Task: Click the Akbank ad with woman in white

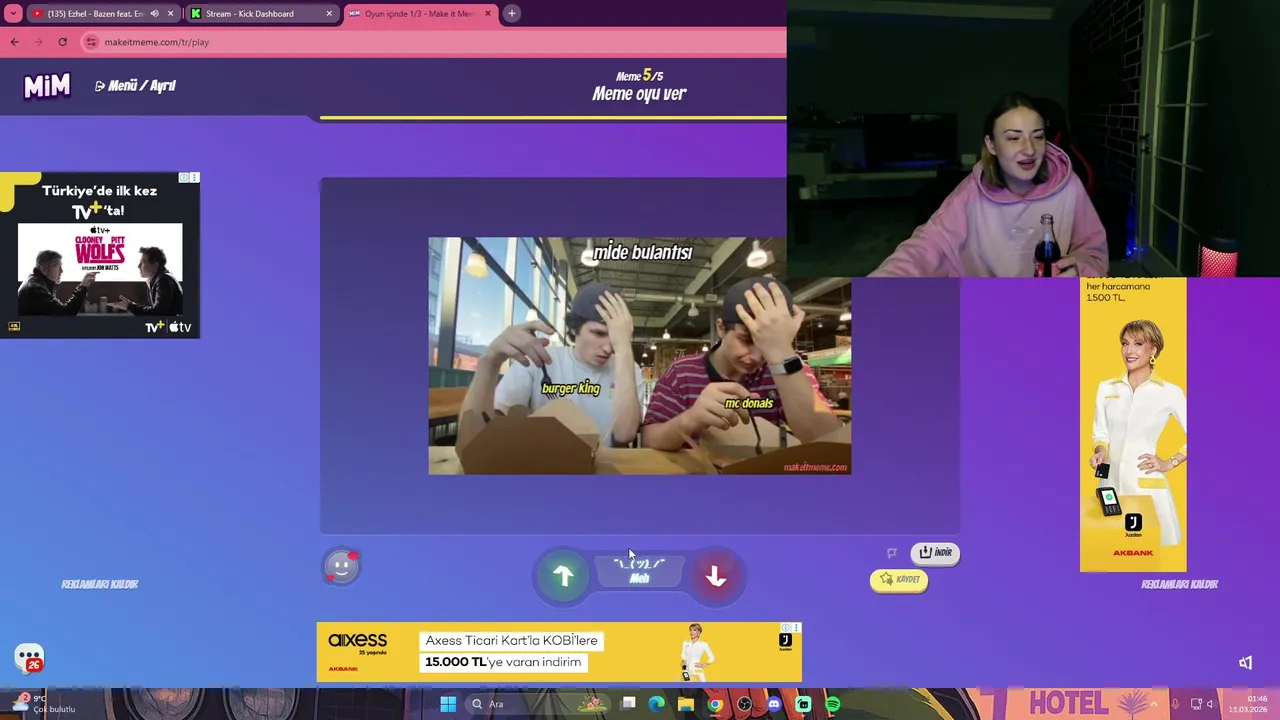Action: point(1133,425)
